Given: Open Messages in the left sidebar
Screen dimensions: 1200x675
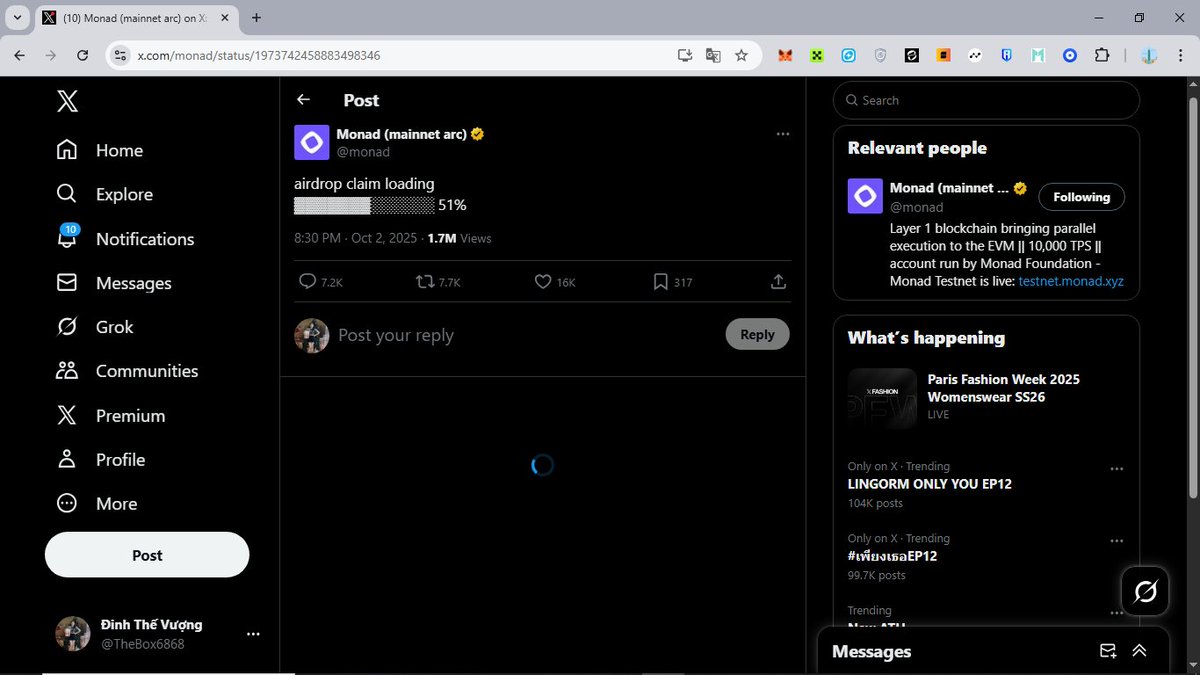Looking at the screenshot, I should tap(114, 283).
